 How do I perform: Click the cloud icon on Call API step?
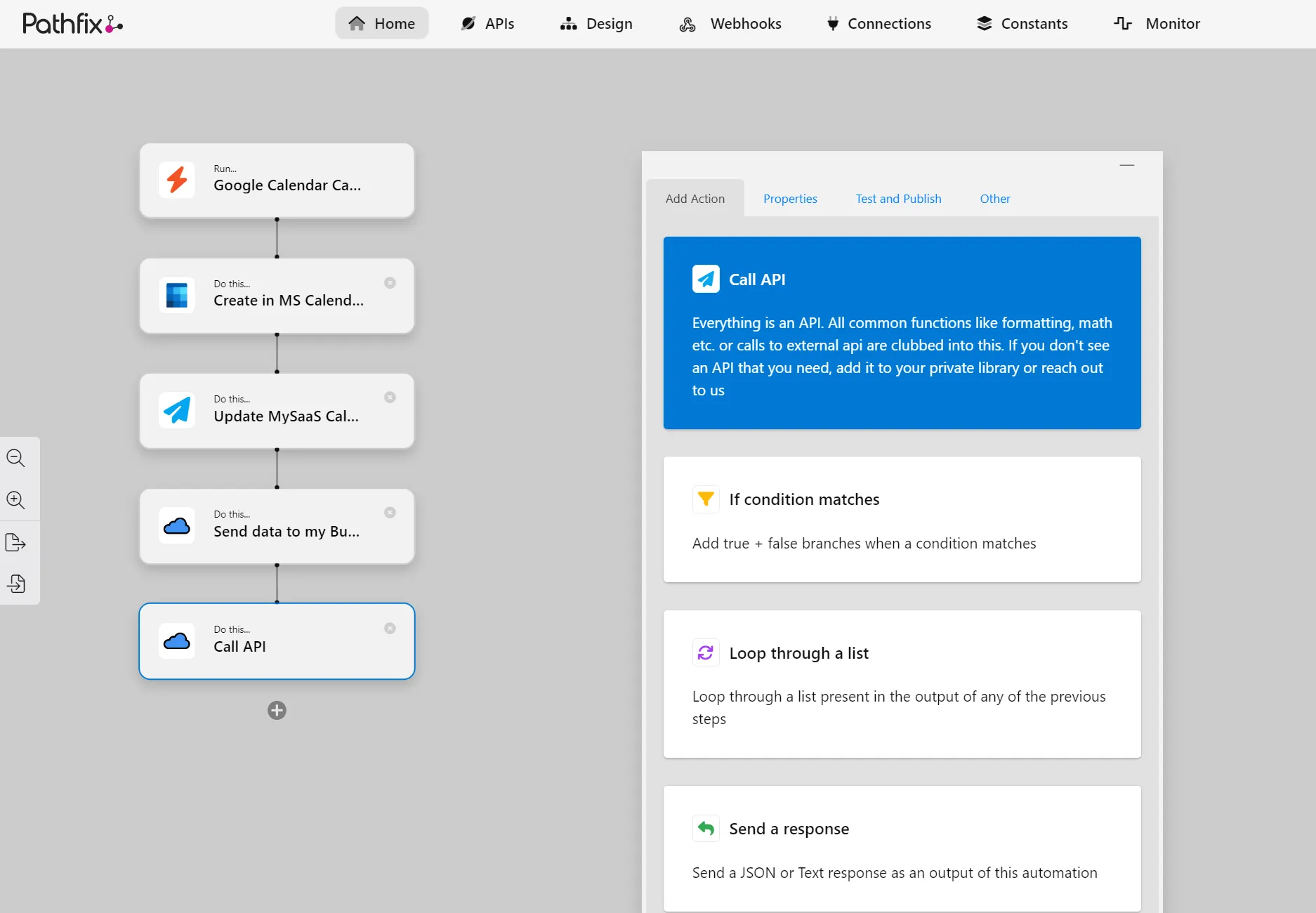(x=177, y=641)
